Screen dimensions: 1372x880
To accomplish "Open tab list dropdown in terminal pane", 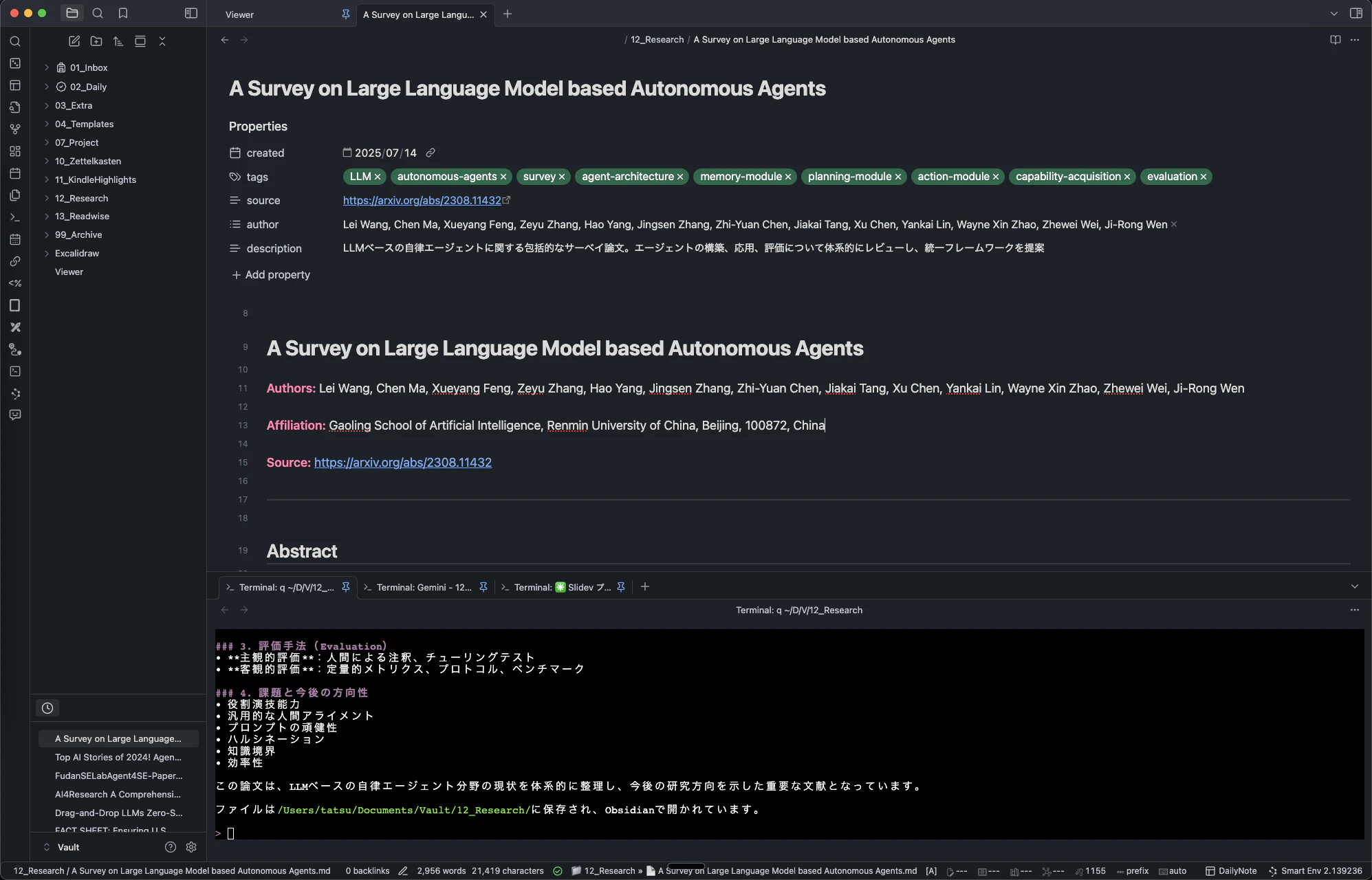I will (x=1354, y=587).
